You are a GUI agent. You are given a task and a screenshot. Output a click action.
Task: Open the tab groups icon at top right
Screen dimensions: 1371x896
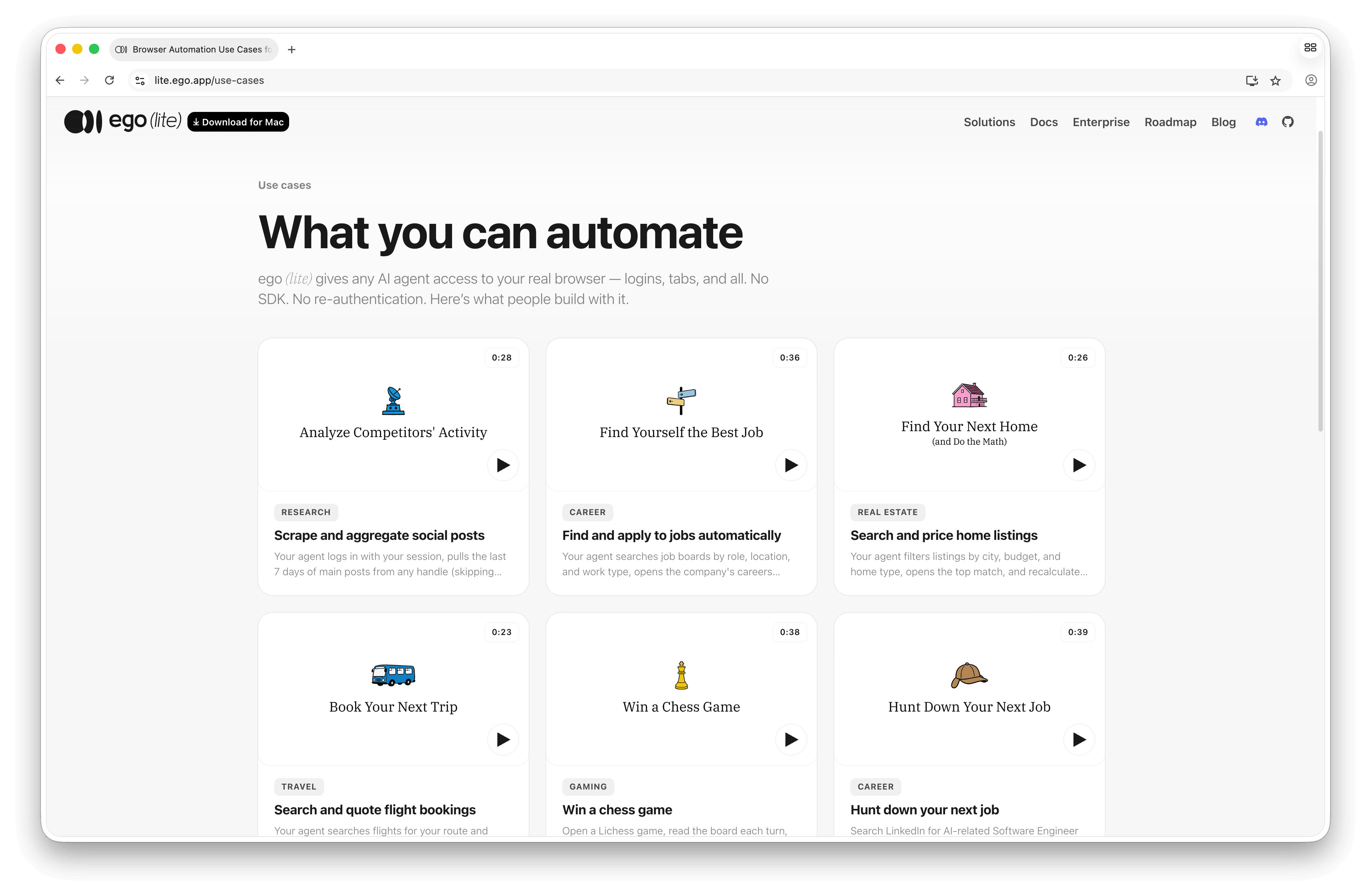pos(1310,48)
